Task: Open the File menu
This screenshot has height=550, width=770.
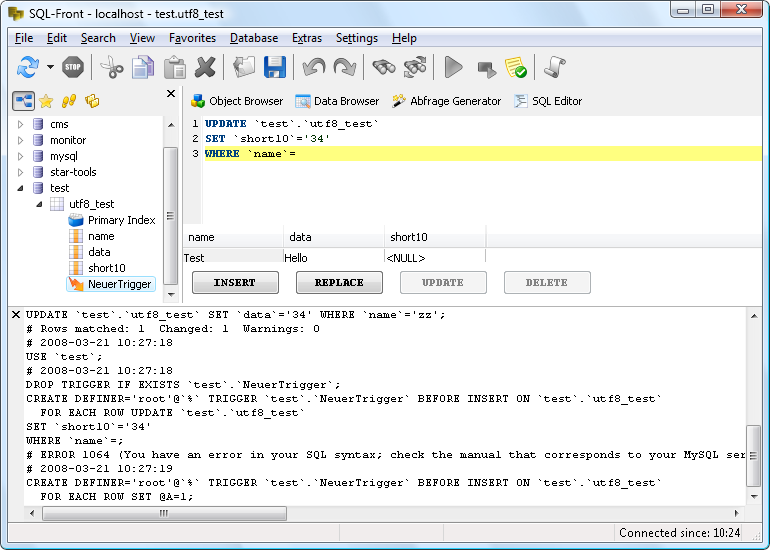Action: click(x=24, y=38)
